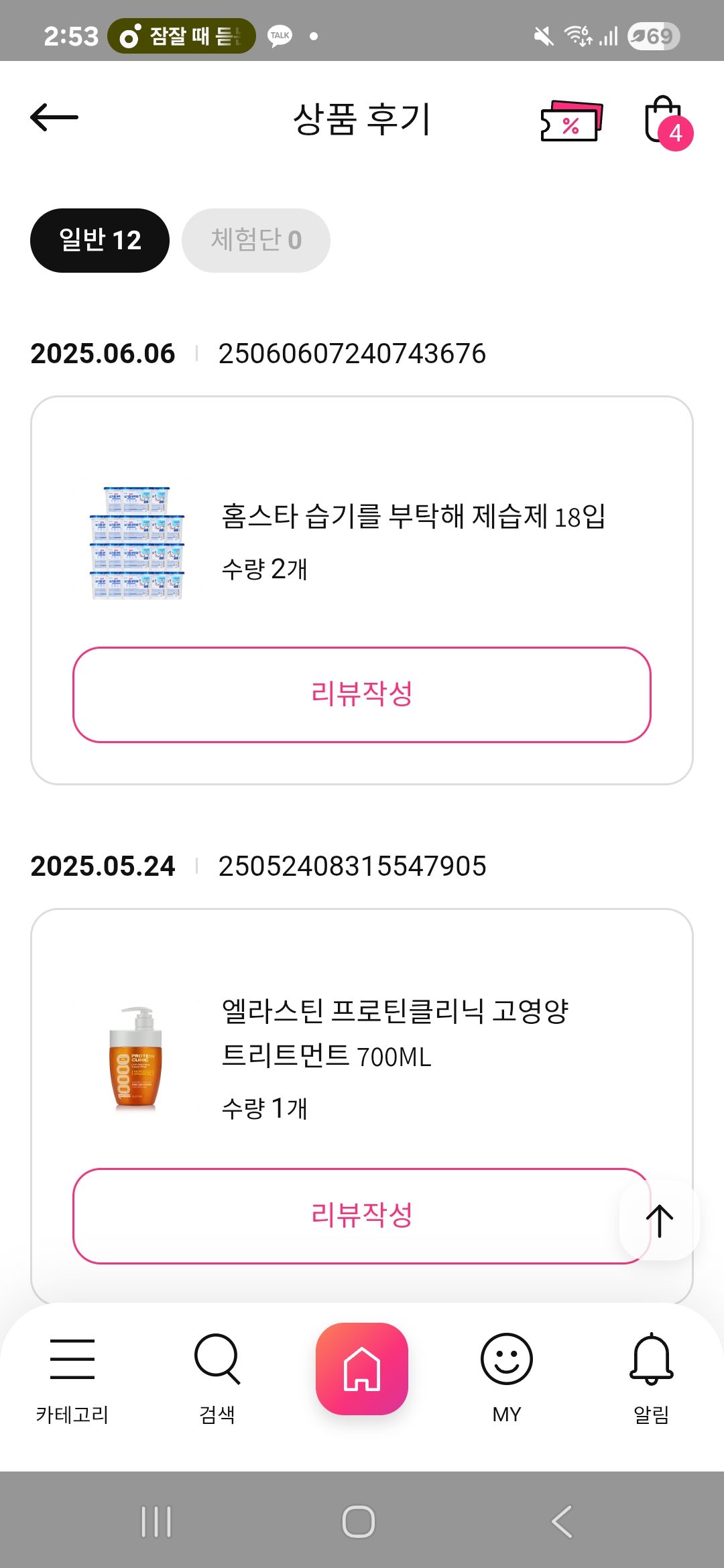
Task: Tap the back arrow in header
Action: [54, 118]
